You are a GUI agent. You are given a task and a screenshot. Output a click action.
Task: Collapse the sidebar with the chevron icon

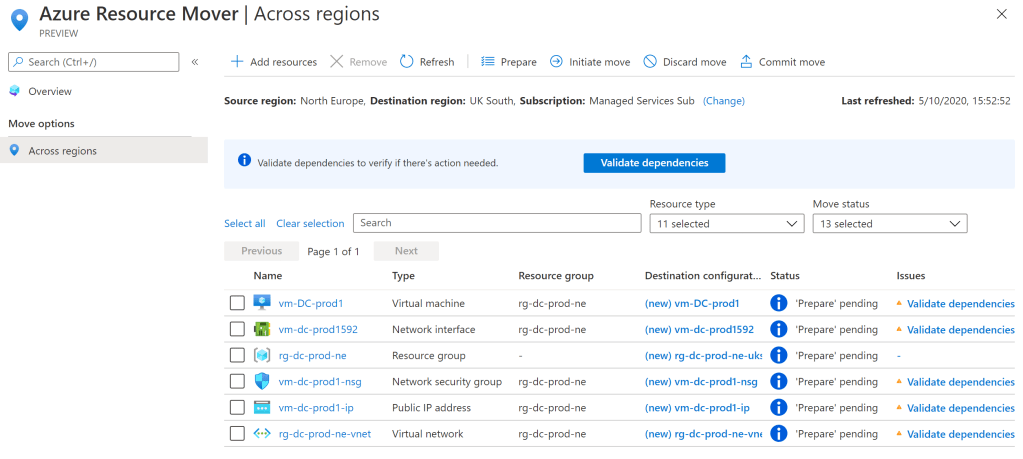pos(195,62)
